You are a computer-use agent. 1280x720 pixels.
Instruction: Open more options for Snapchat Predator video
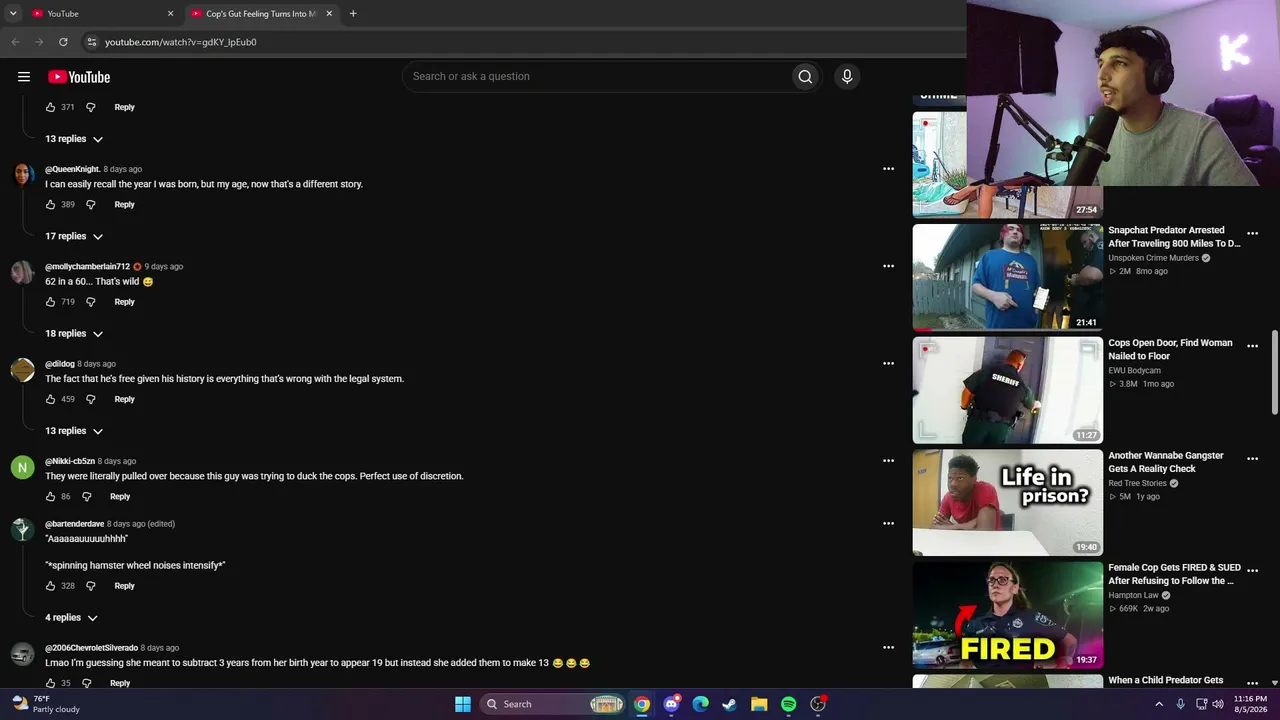coord(1252,234)
